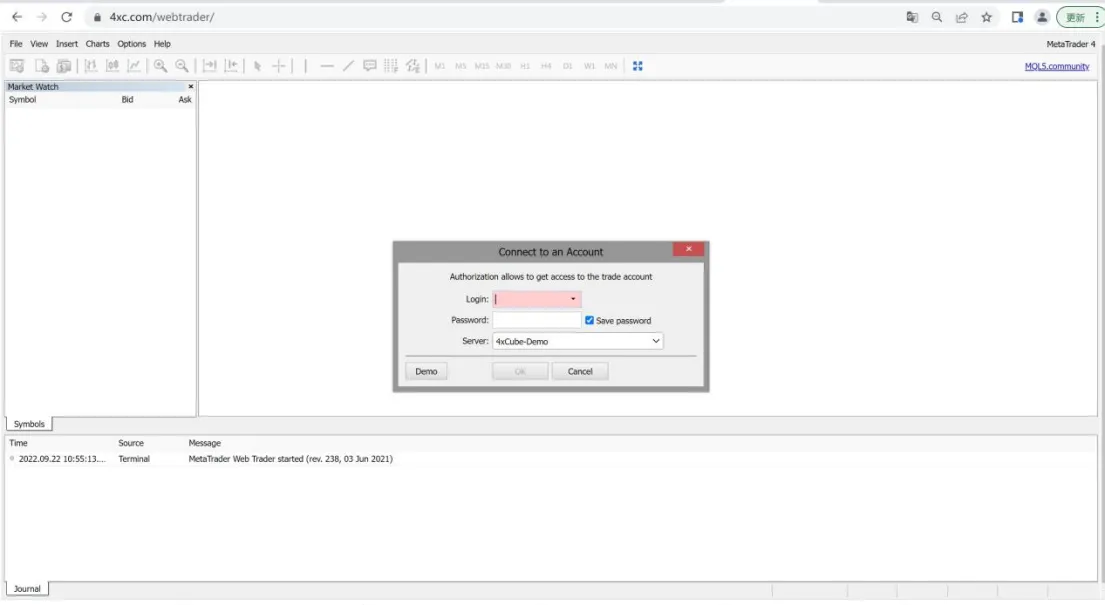This screenshot has width=1106, height=606.
Task: Switch to the Journal tab
Action: pyautogui.click(x=28, y=588)
